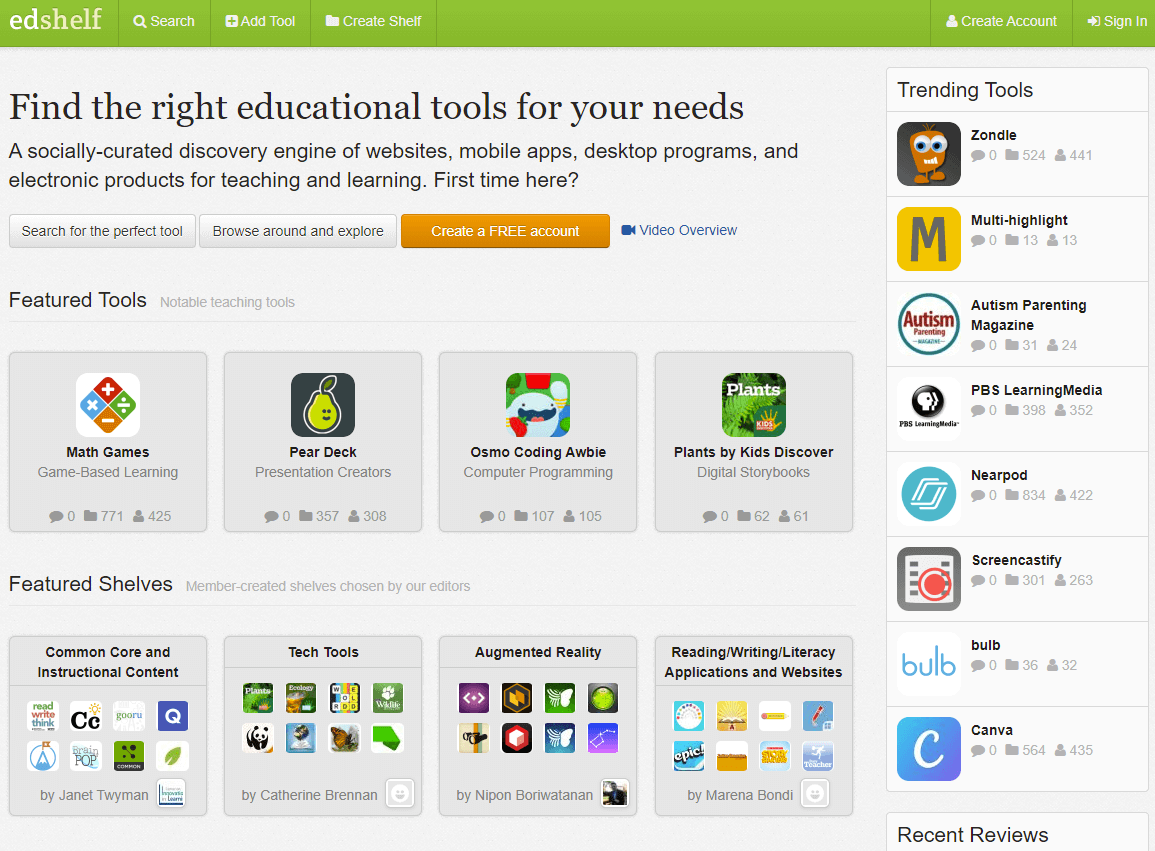Screen dimensions: 1155x851
Task: Open the Nearpod logo icon
Action: [x=929, y=494]
